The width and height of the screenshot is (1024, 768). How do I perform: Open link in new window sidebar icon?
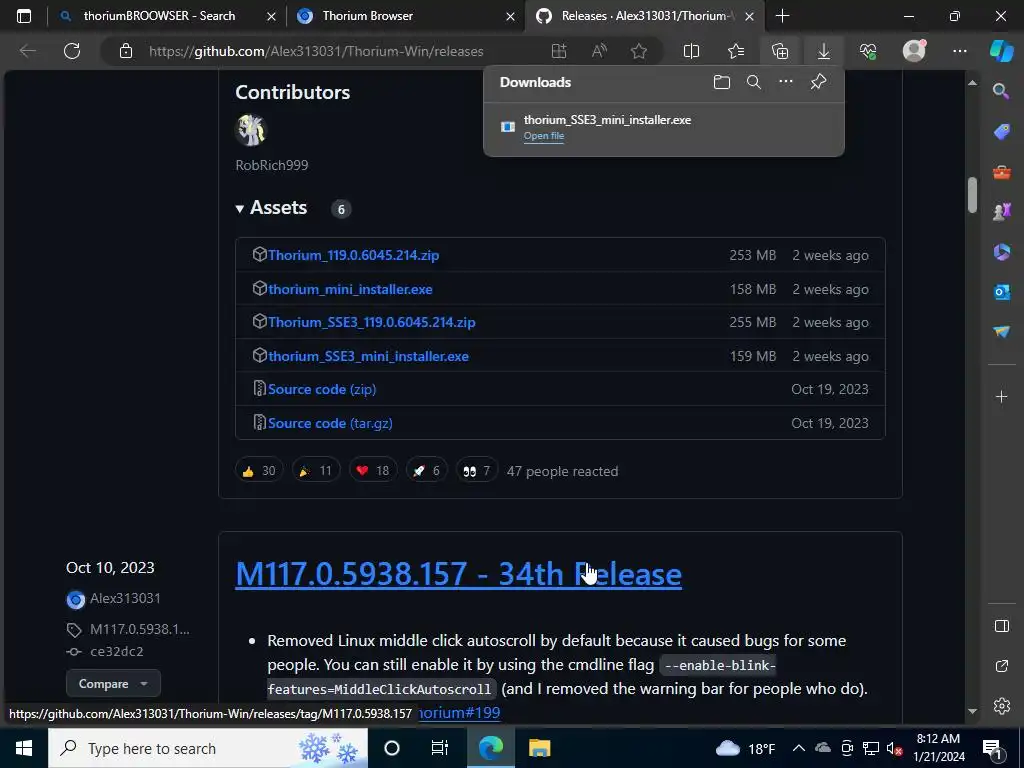coord(1001,666)
